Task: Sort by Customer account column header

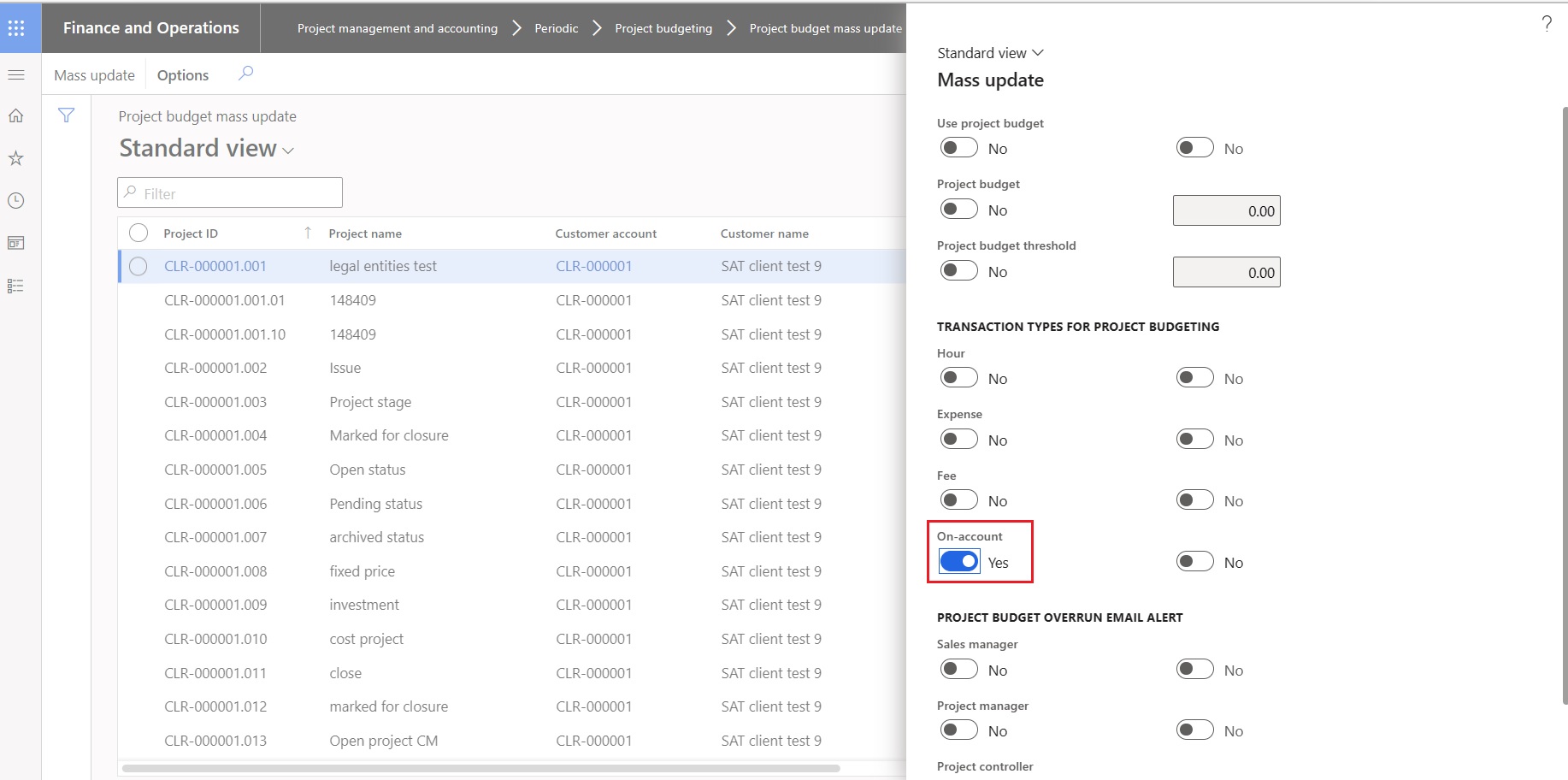Action: point(606,233)
